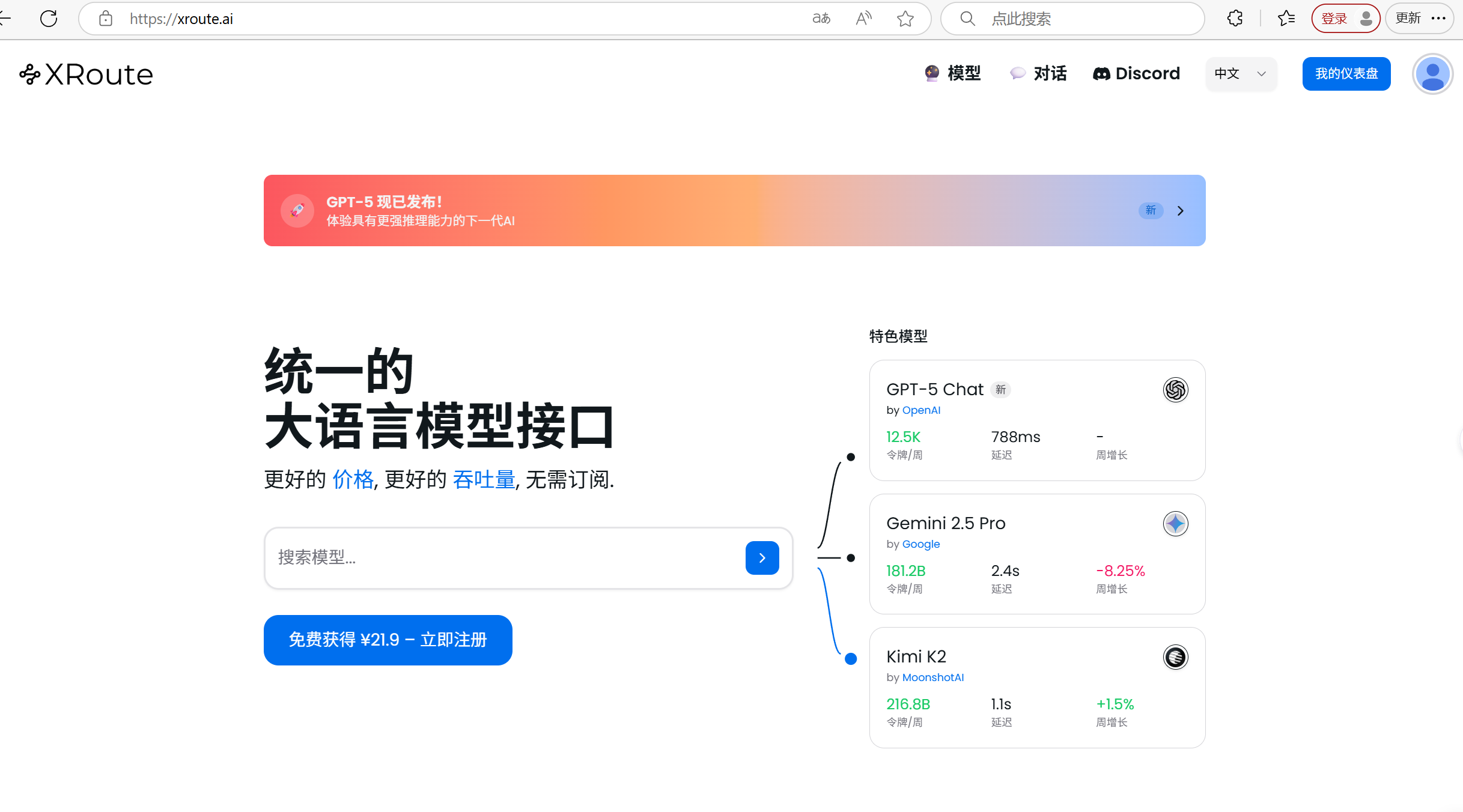
Task: Click the 我的仪表盘 dashboard button
Action: (1346, 74)
